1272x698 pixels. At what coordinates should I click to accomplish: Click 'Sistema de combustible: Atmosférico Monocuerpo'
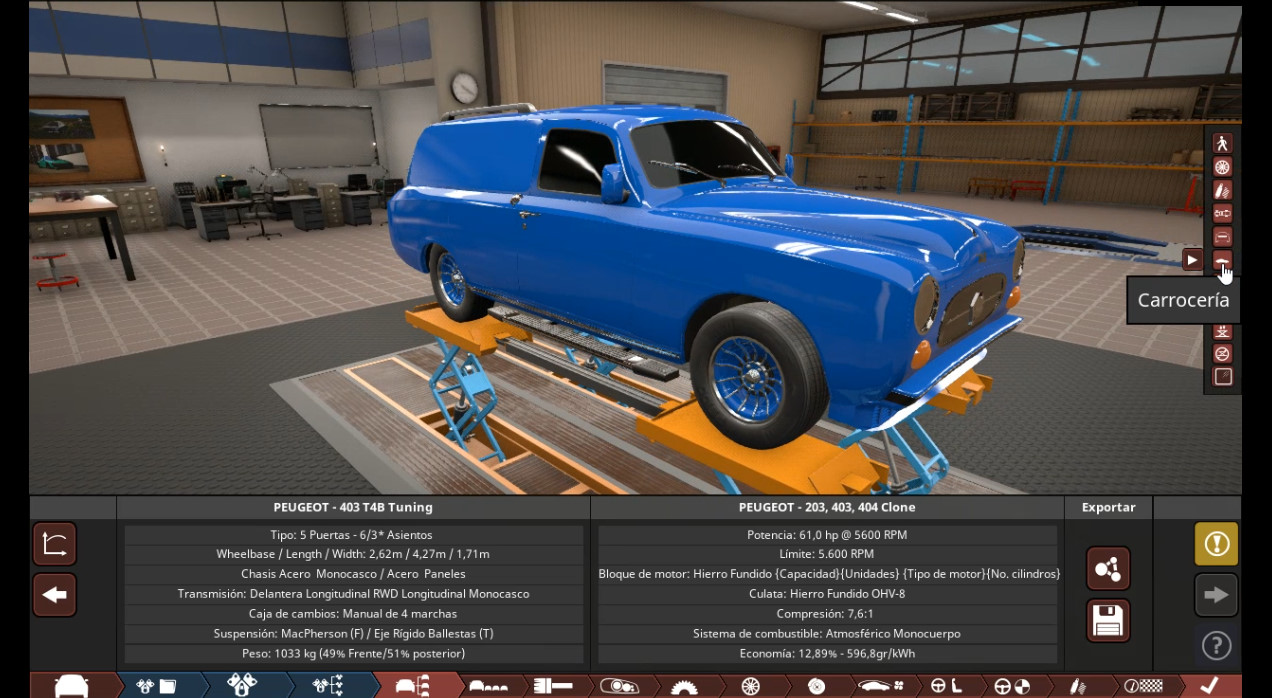(827, 634)
